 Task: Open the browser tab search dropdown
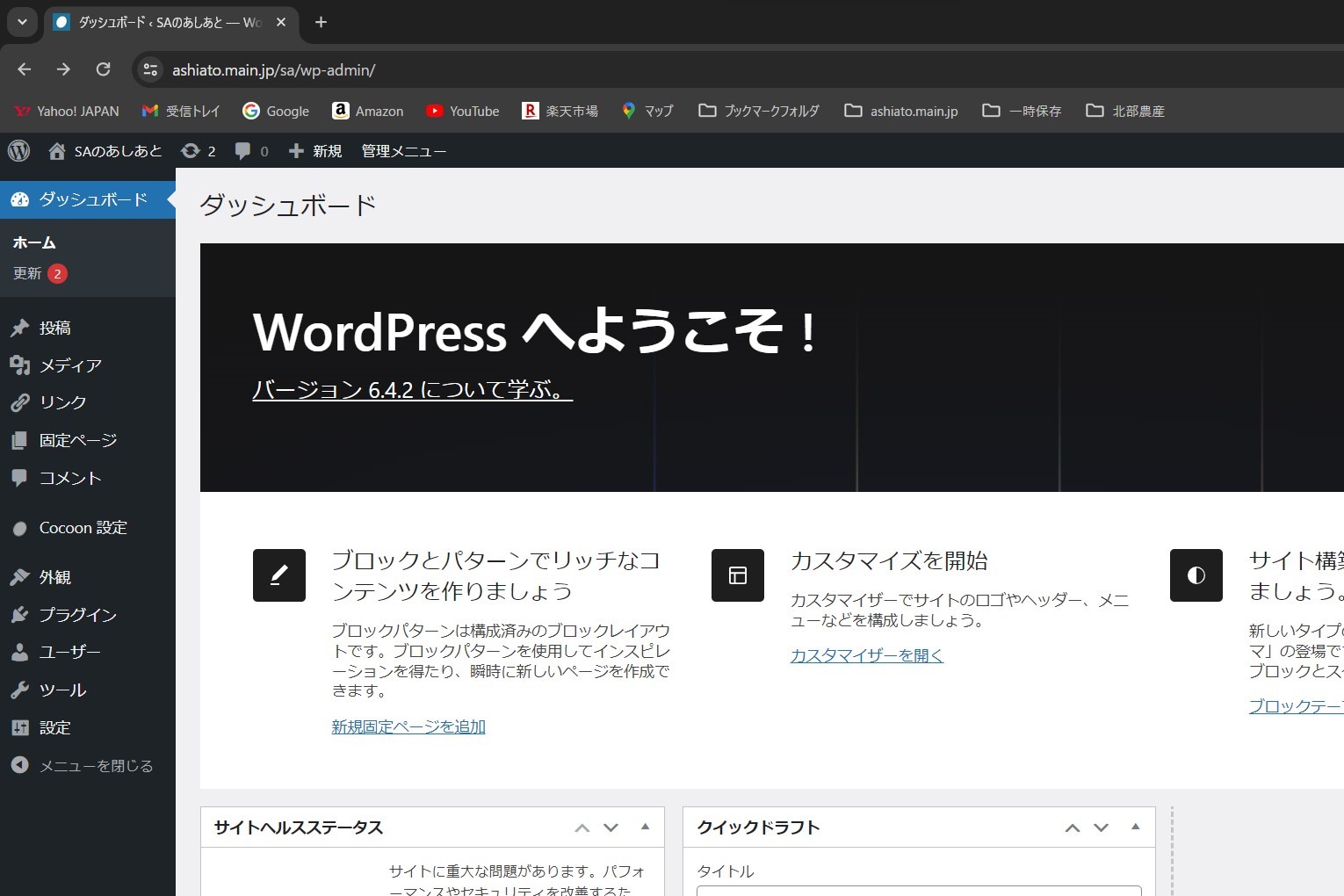(22, 22)
